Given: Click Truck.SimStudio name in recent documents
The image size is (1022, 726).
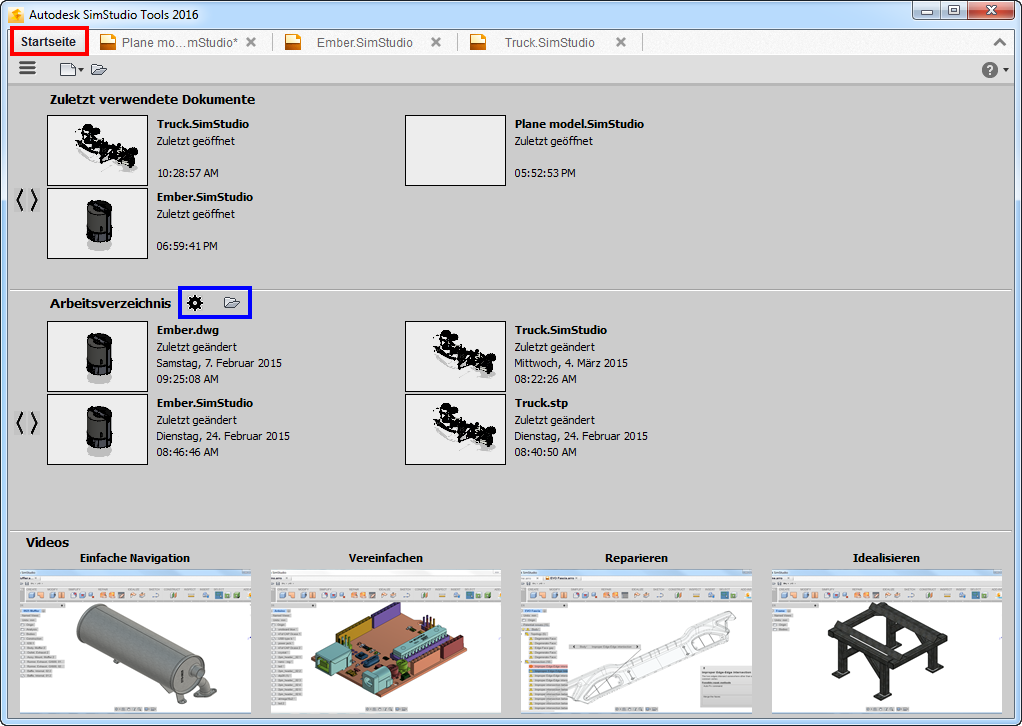Looking at the screenshot, I should [203, 124].
